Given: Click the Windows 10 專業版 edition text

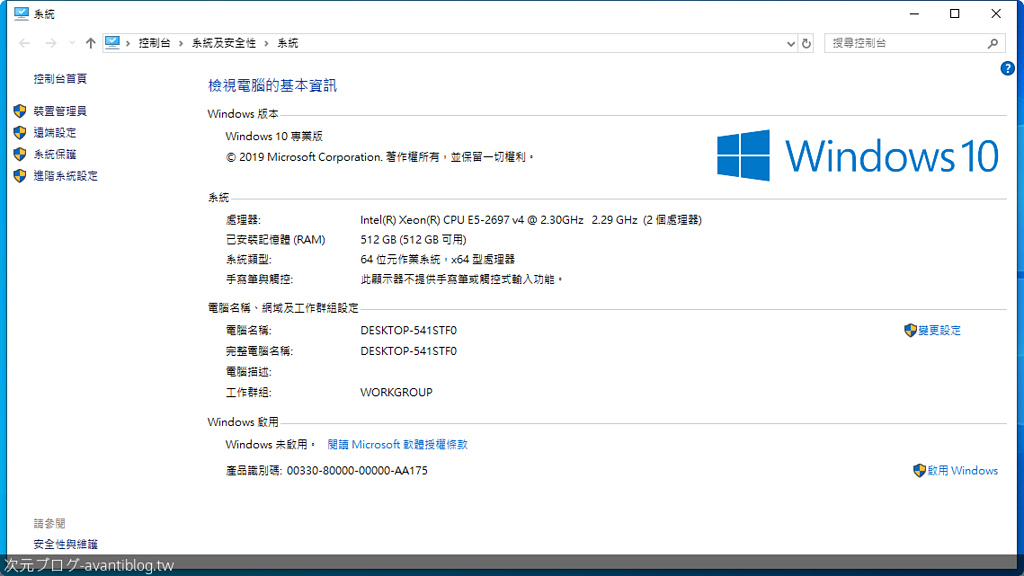Looking at the screenshot, I should pos(274,136).
